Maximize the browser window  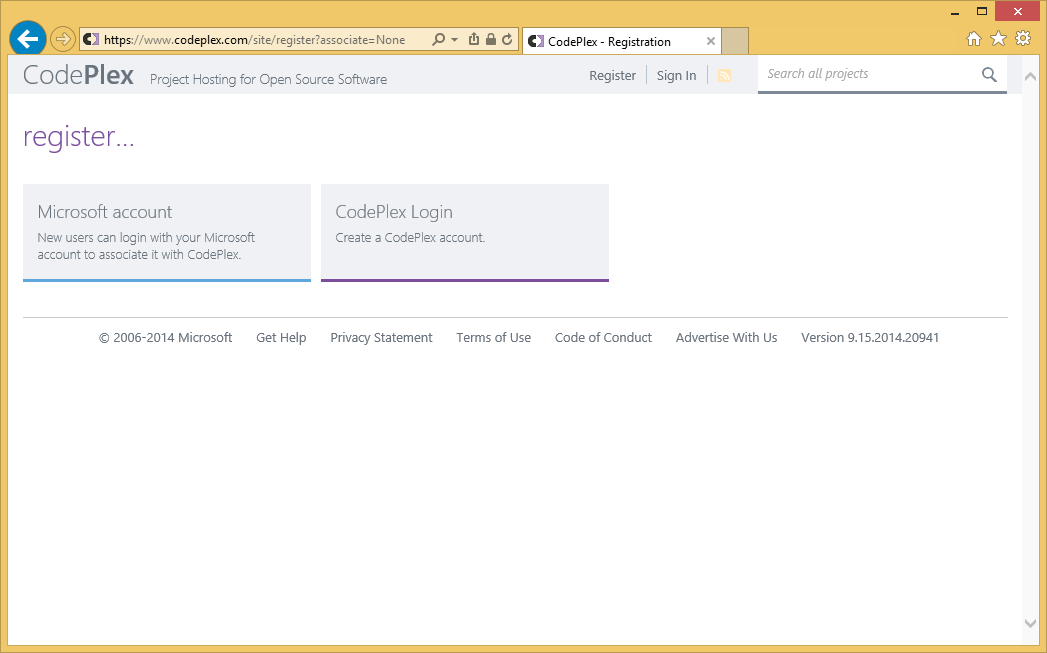(982, 11)
